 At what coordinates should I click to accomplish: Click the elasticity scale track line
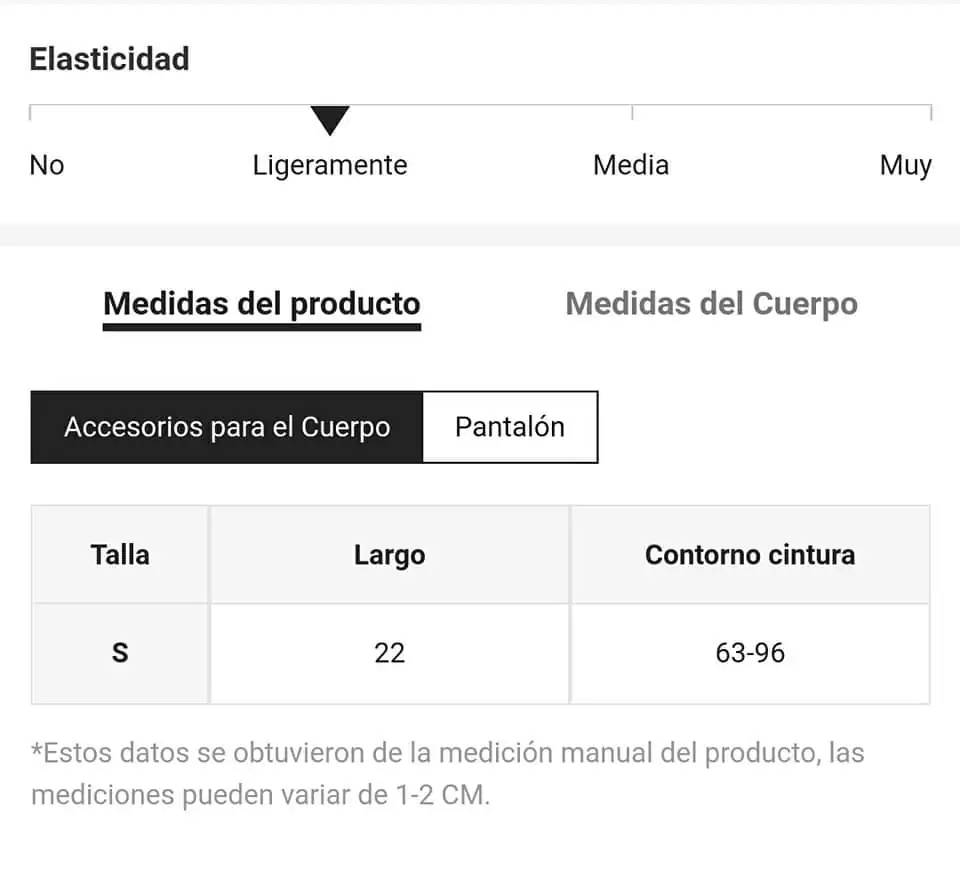click(481, 105)
